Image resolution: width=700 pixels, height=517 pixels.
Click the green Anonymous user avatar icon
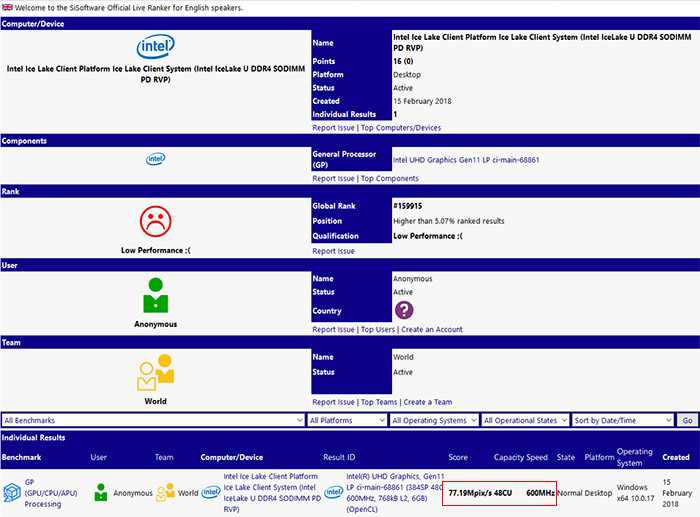(155, 296)
